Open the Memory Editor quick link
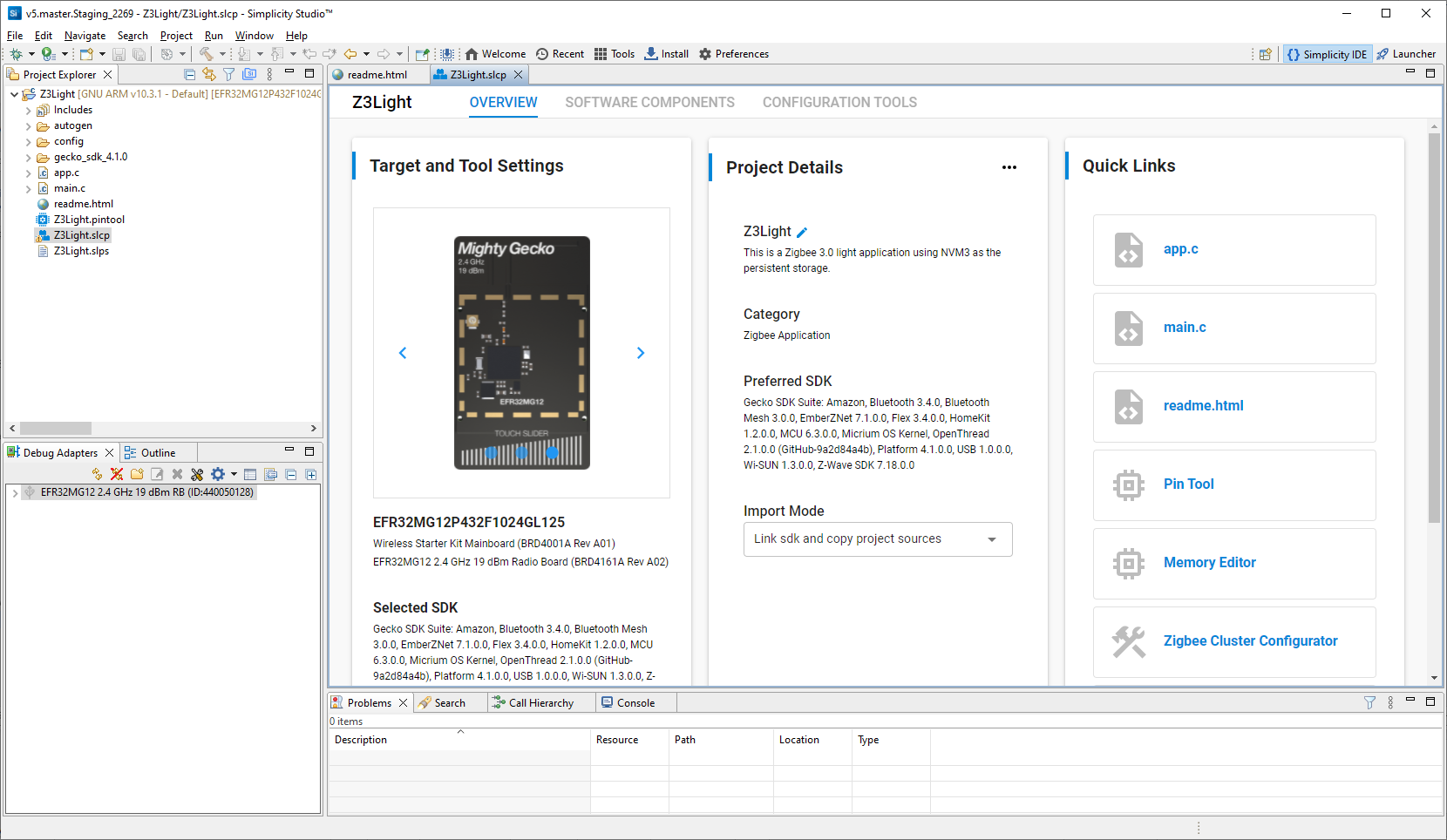The height and width of the screenshot is (840, 1447). point(1209,563)
